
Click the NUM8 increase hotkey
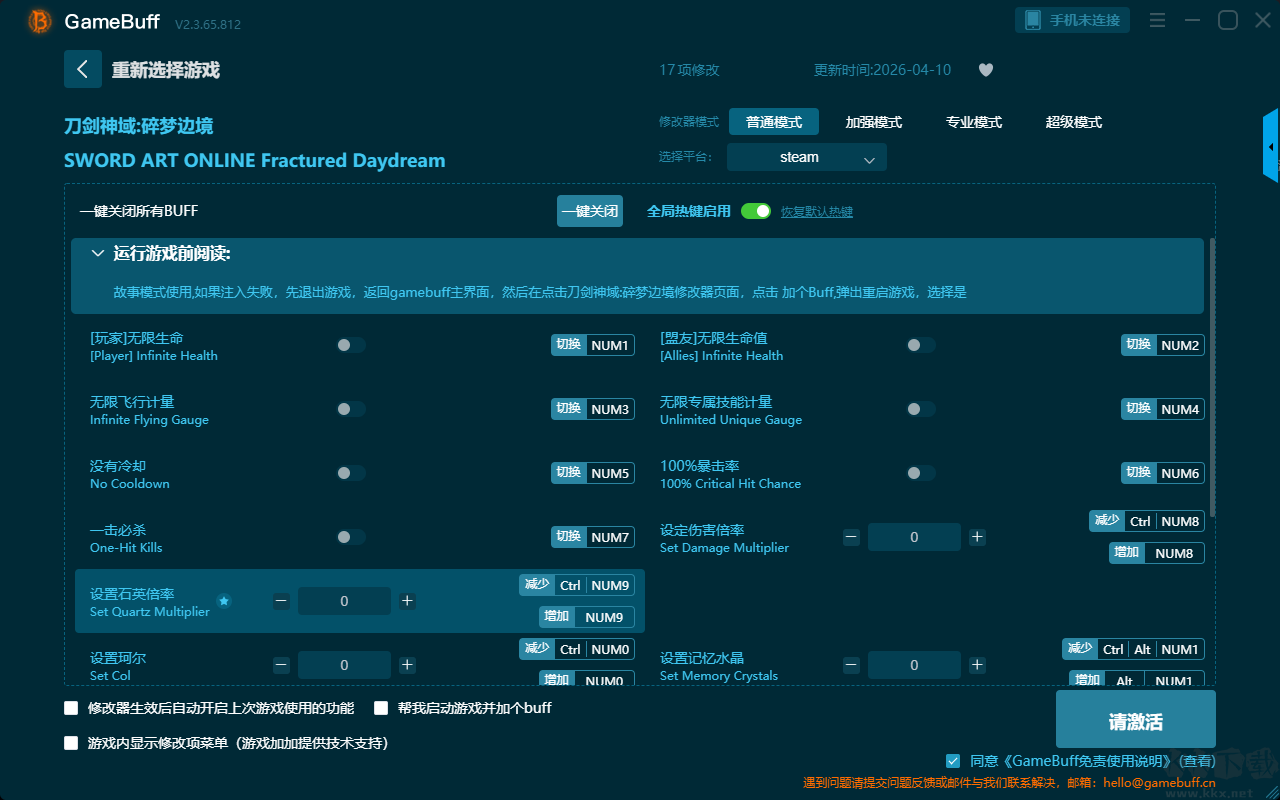coord(1157,553)
